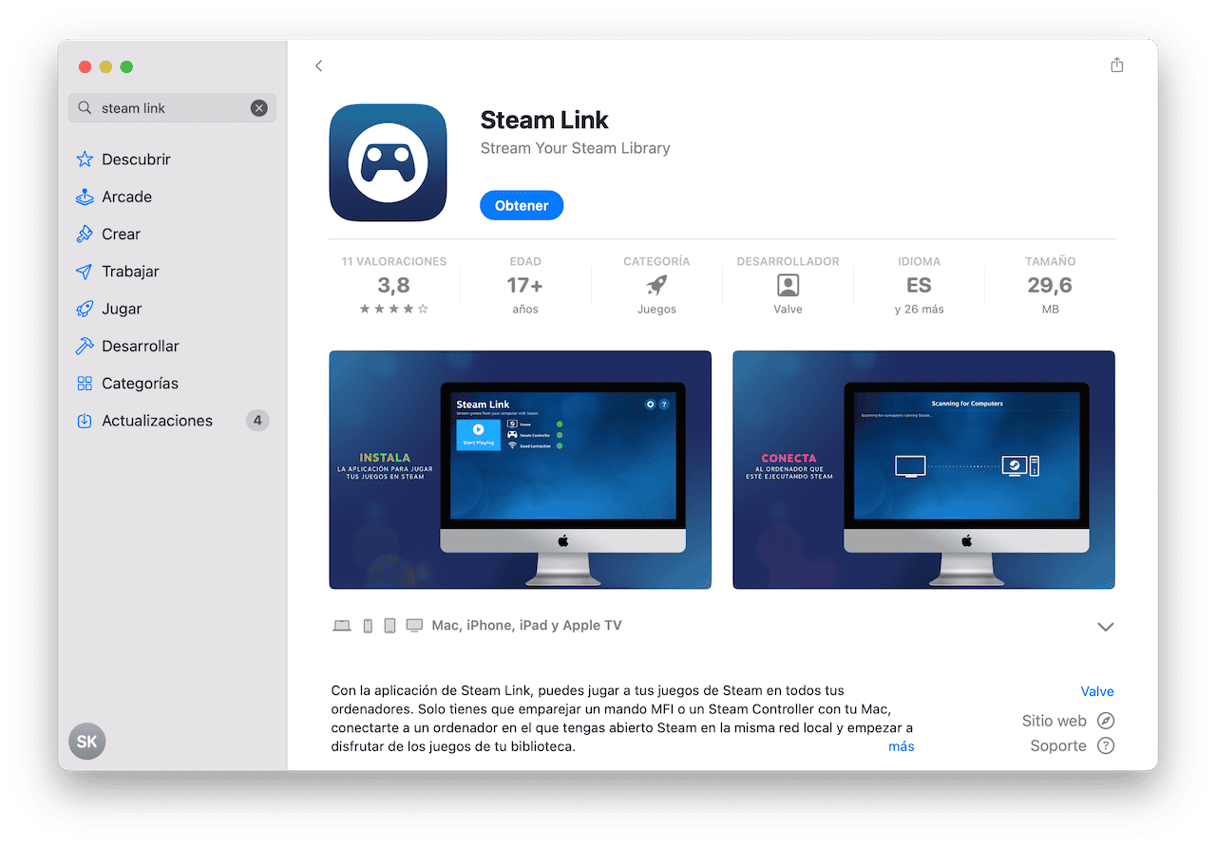
Task: Click the Juegos category rocket icon
Action: 657,285
